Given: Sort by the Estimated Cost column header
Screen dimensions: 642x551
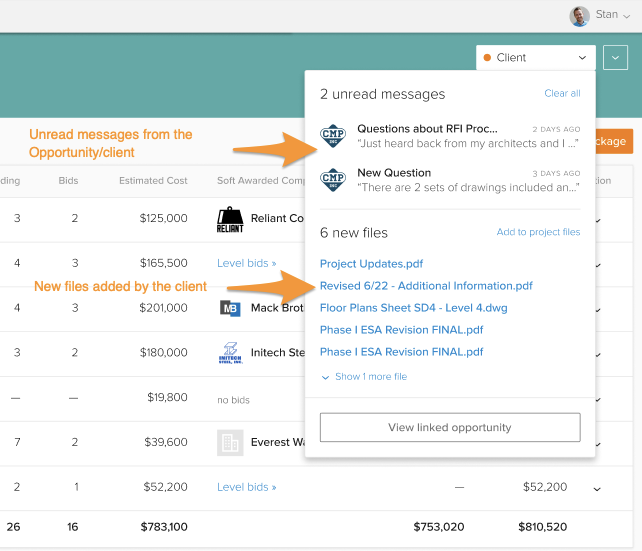Looking at the screenshot, I should click(153, 181).
